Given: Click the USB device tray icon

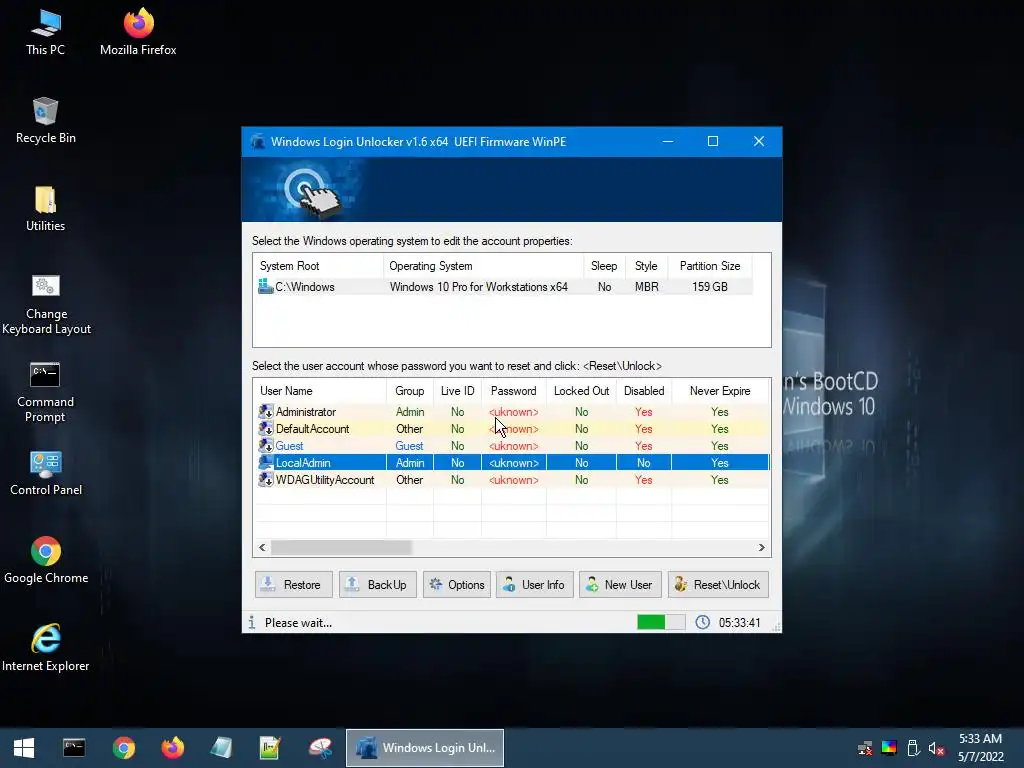Looking at the screenshot, I should (x=913, y=748).
